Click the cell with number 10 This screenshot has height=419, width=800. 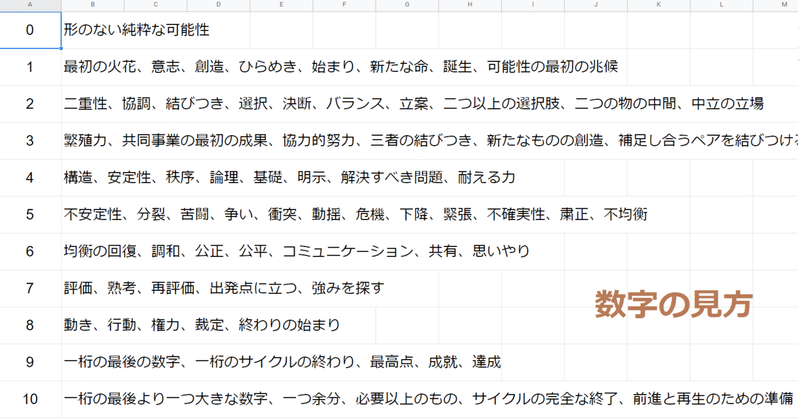[x=30, y=399]
